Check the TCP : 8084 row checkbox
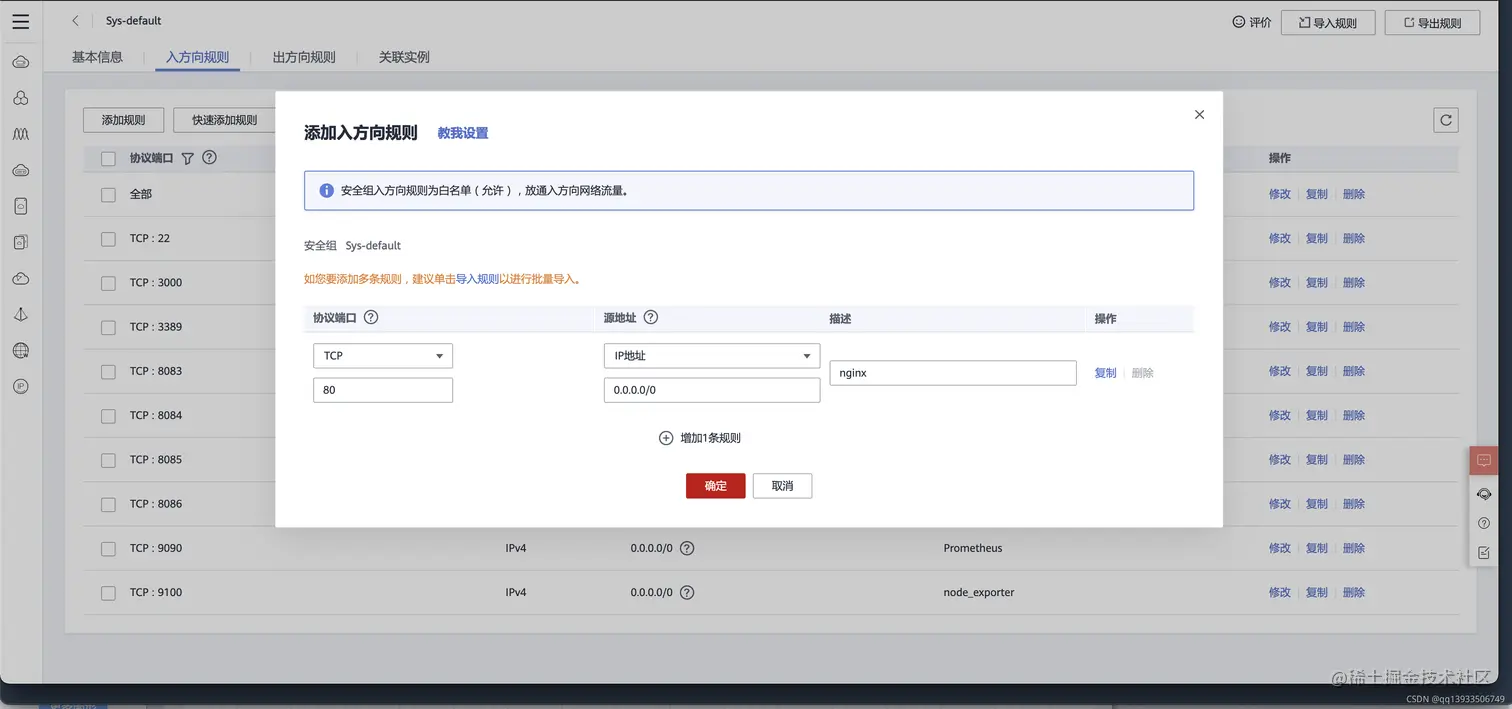 point(108,415)
